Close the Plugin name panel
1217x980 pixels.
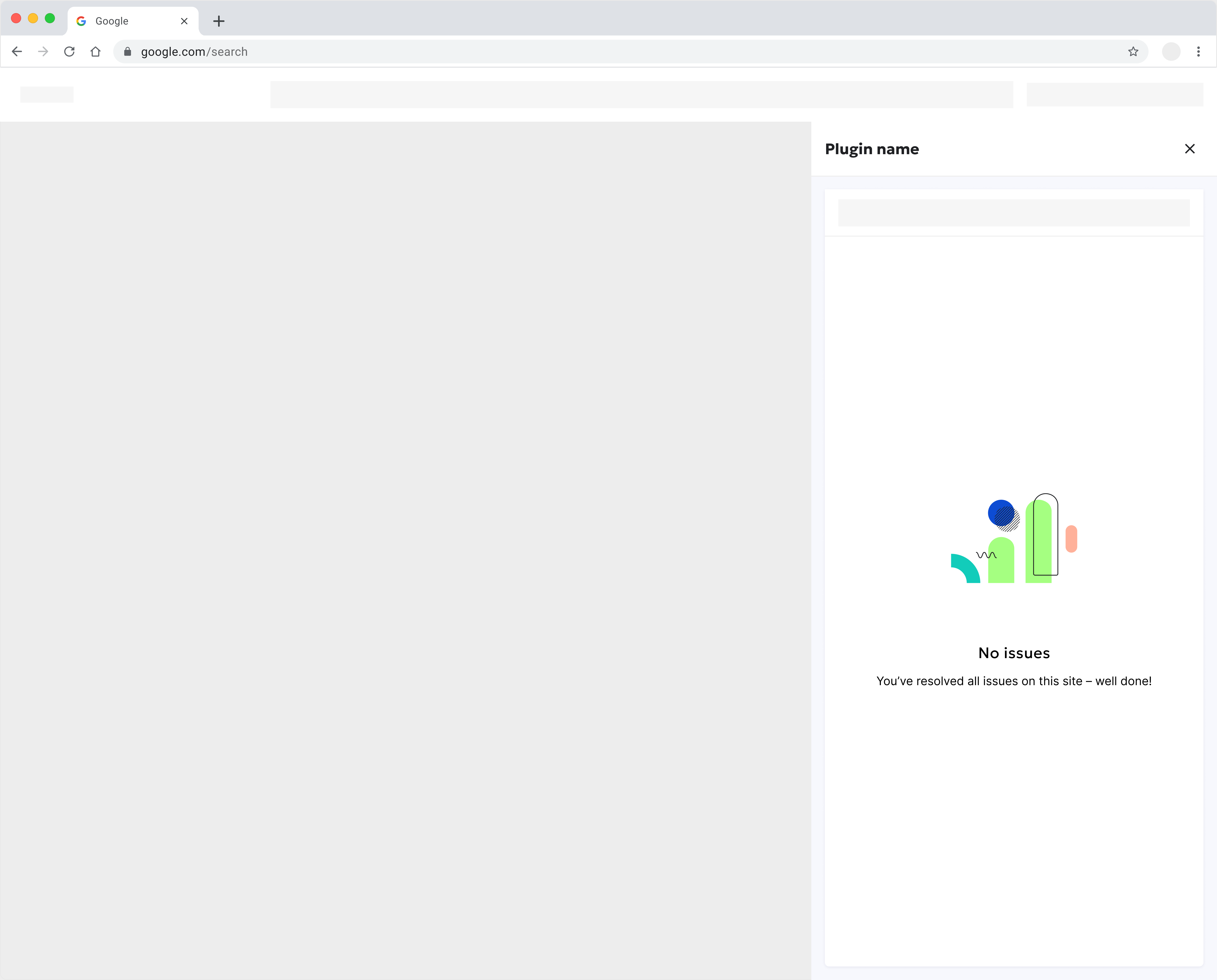tap(1189, 149)
